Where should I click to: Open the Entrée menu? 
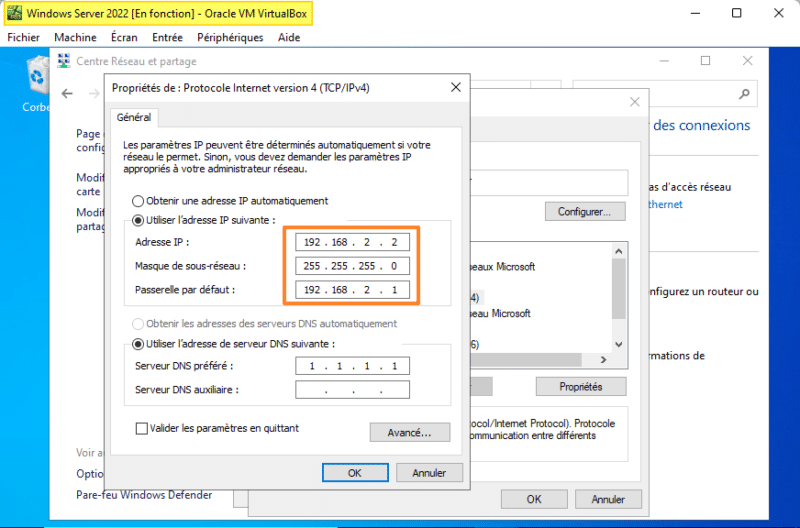pyautogui.click(x=167, y=37)
